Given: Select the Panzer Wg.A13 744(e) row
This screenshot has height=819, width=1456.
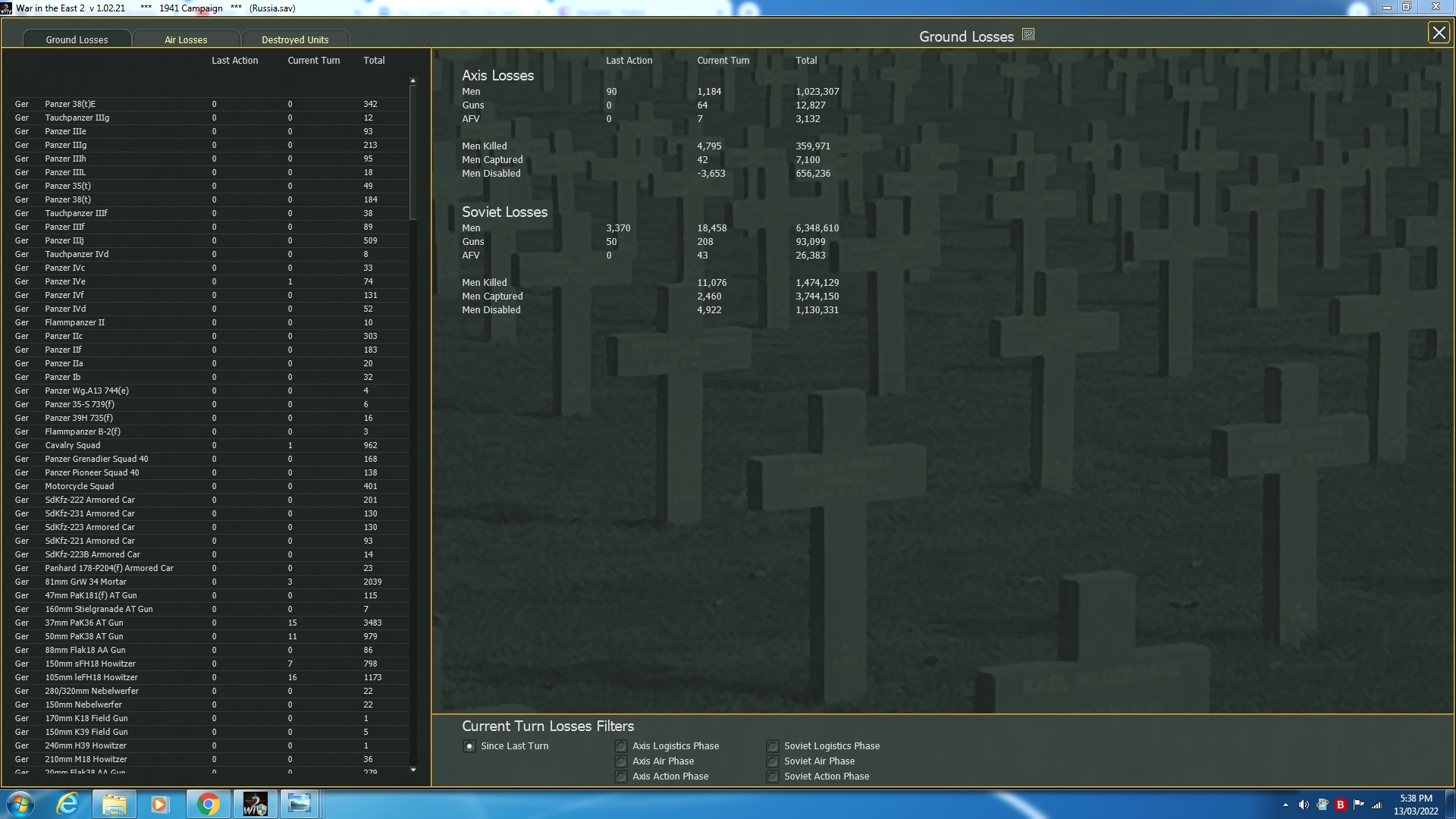Looking at the screenshot, I should click(211, 391).
